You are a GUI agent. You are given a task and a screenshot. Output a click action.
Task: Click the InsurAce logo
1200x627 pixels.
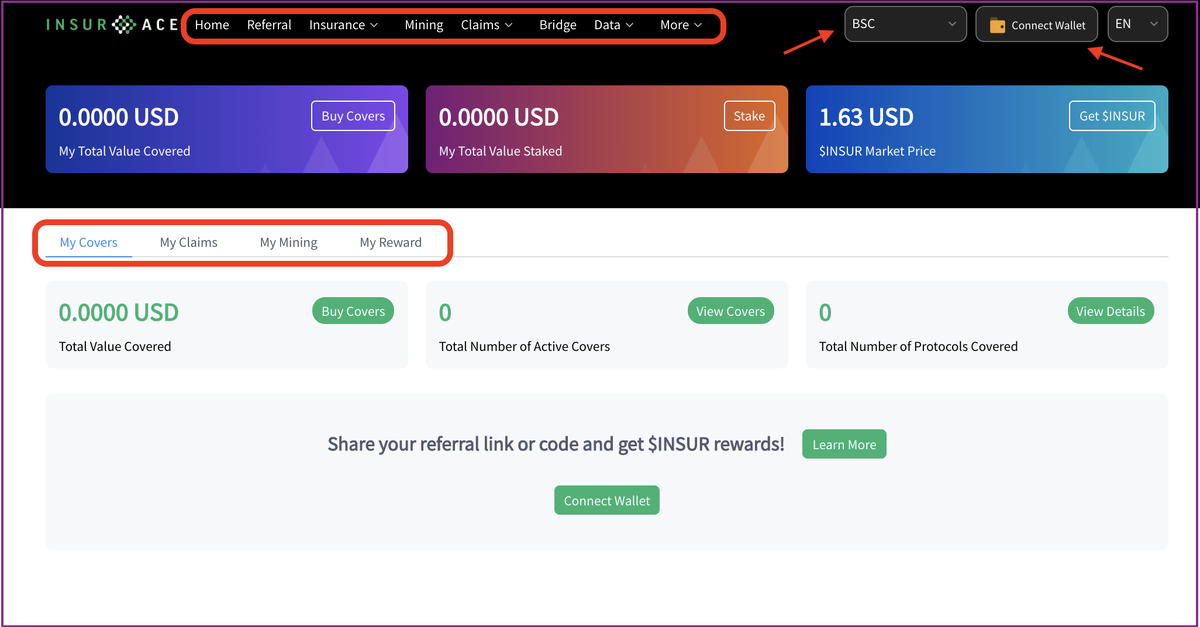tap(112, 25)
